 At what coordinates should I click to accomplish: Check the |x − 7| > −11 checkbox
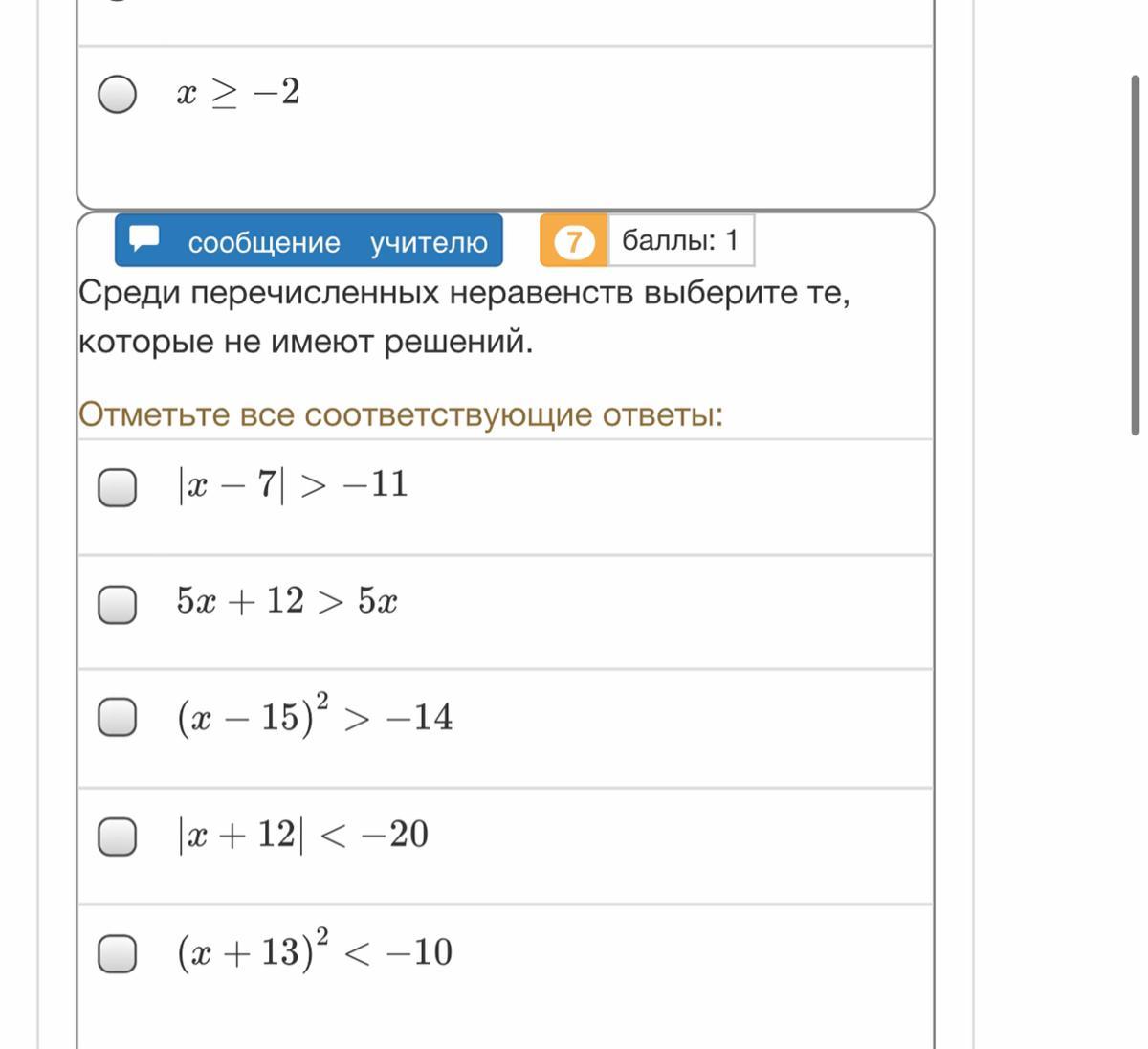pos(118,486)
